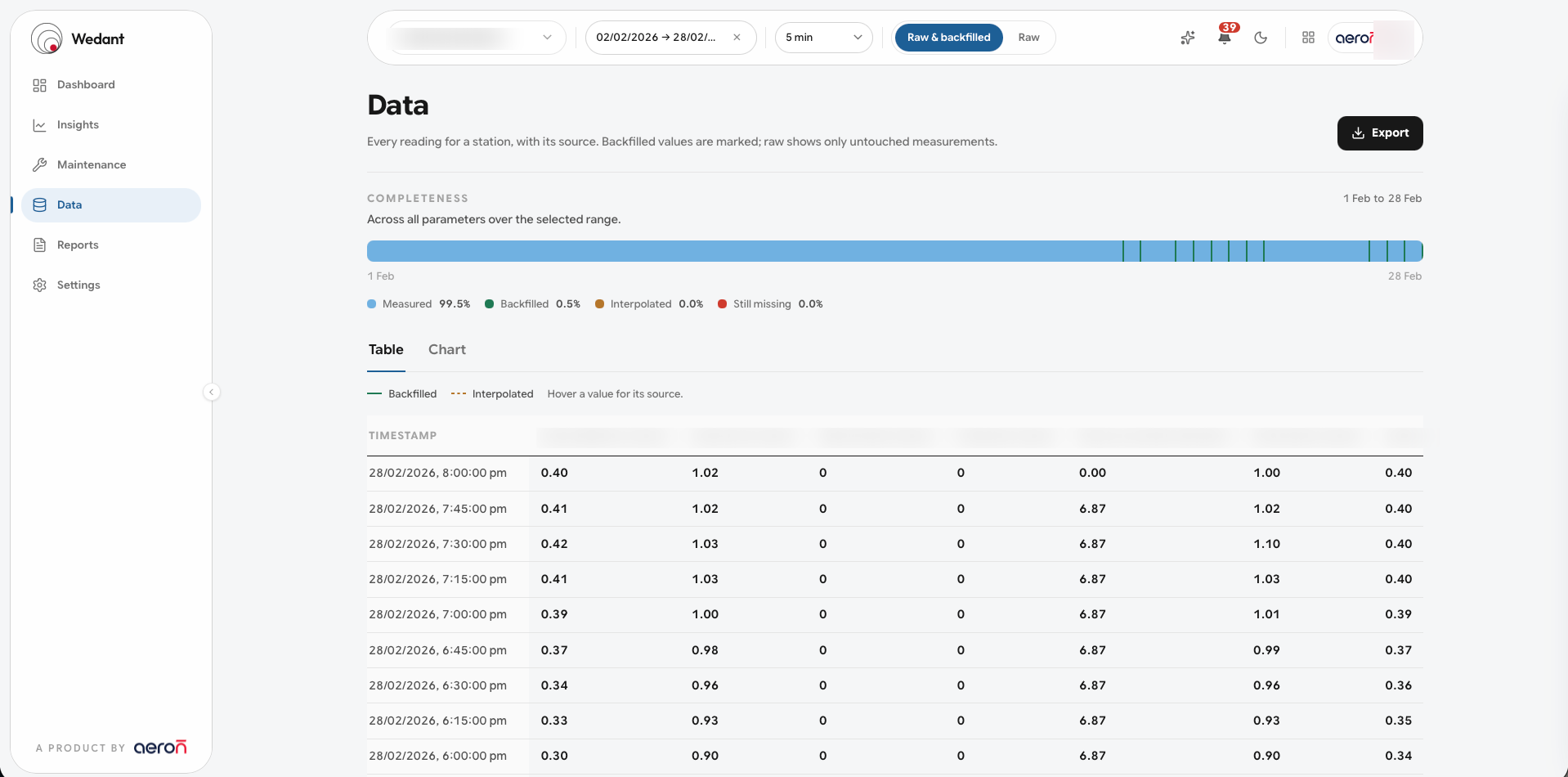Click the TIMESTAMP column header

click(x=402, y=436)
